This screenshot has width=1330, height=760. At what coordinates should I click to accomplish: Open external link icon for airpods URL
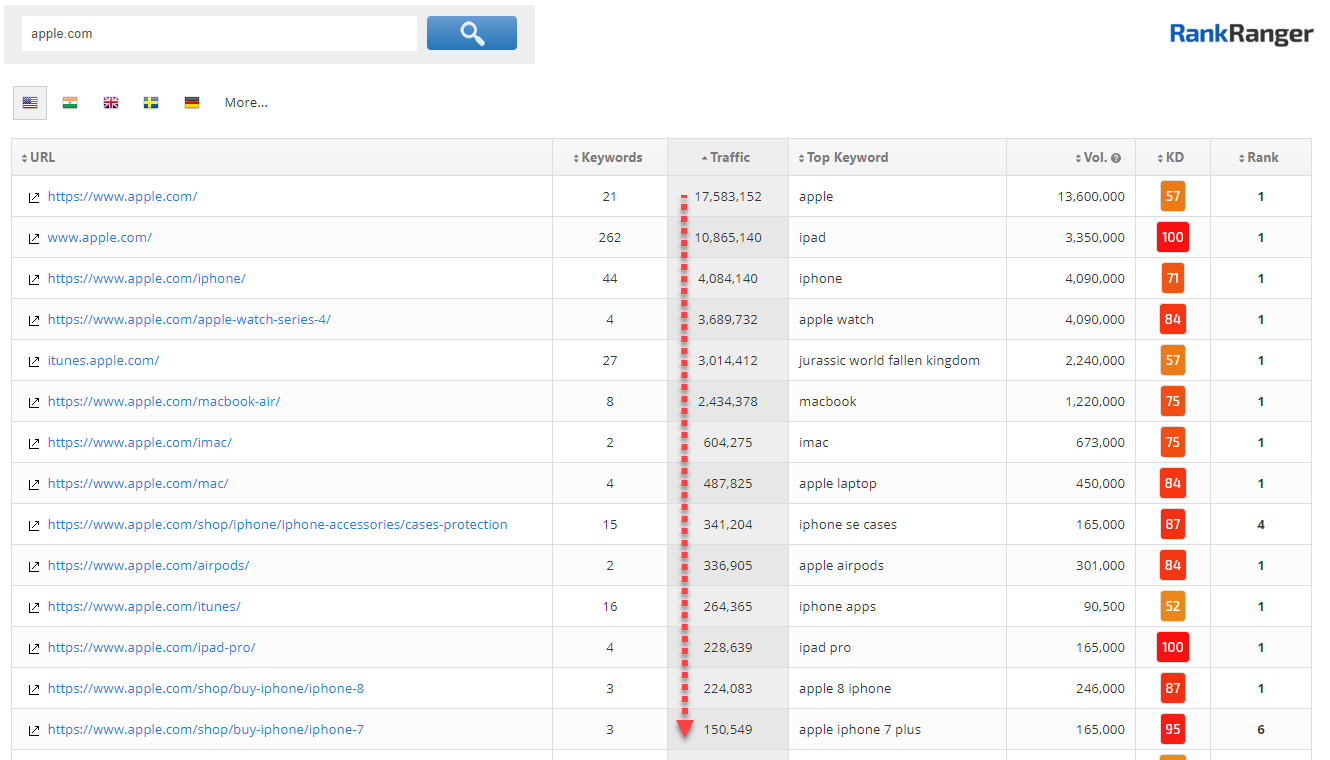(x=34, y=566)
